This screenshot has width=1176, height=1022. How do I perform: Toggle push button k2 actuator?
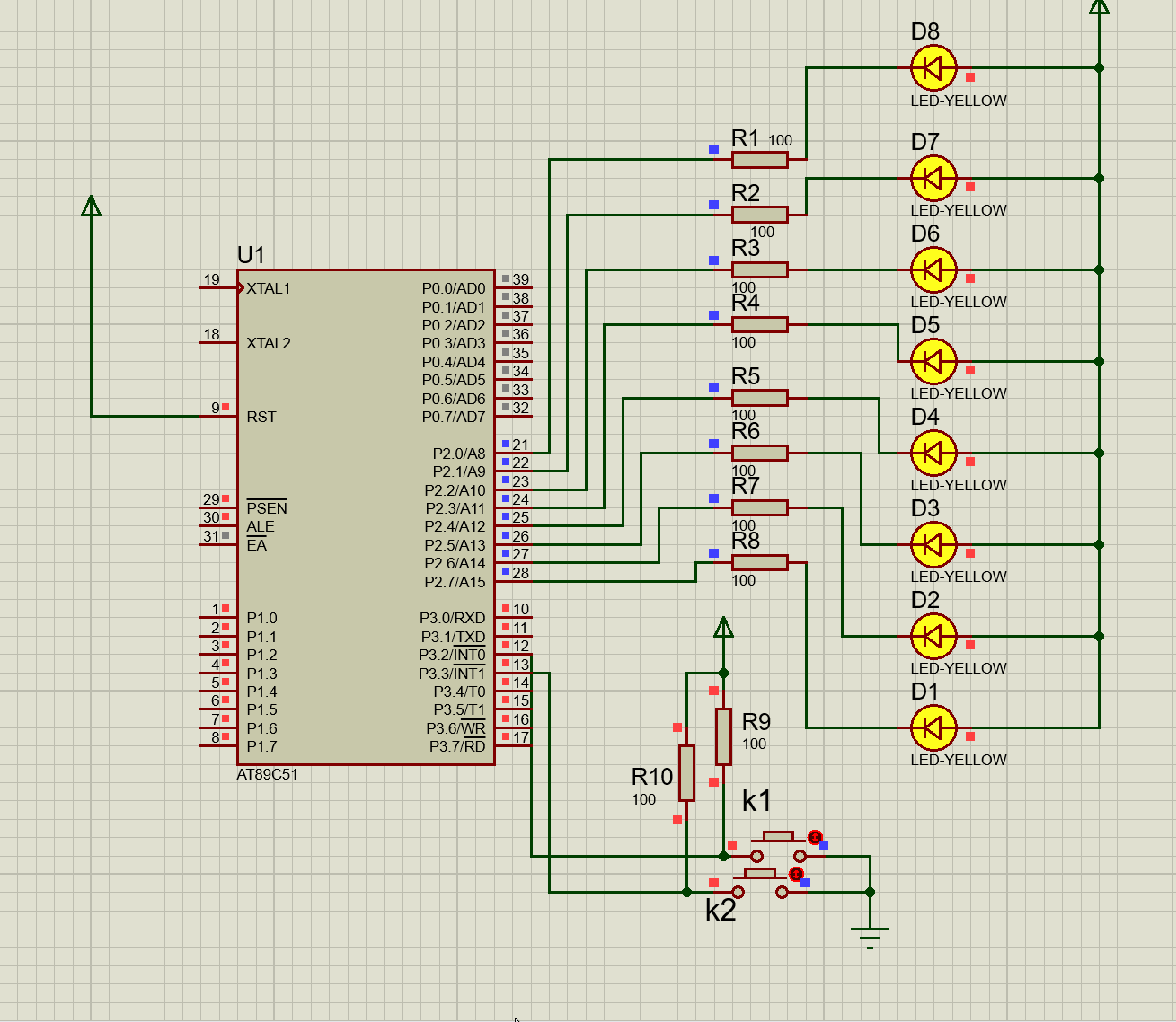pos(760,873)
